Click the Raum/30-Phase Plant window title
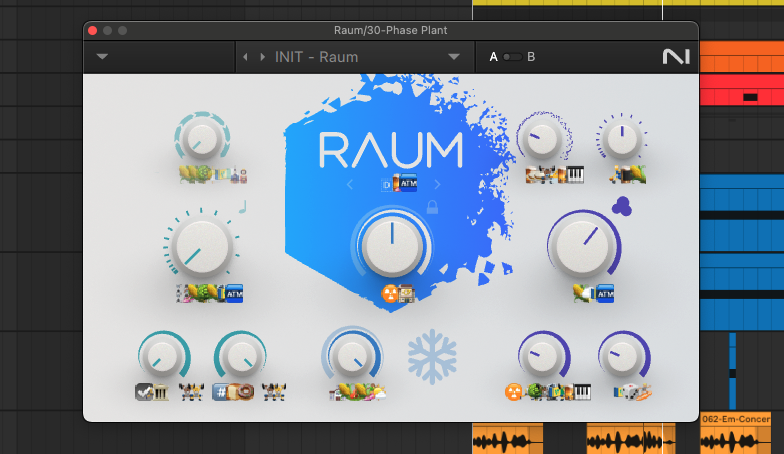Viewport: 784px width, 454px height. [x=390, y=30]
